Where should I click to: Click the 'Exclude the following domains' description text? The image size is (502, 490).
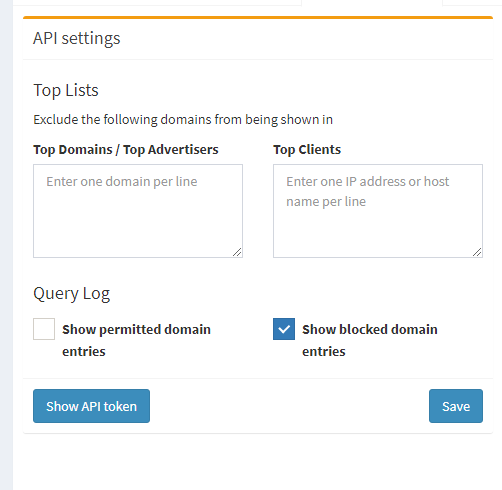click(183, 120)
